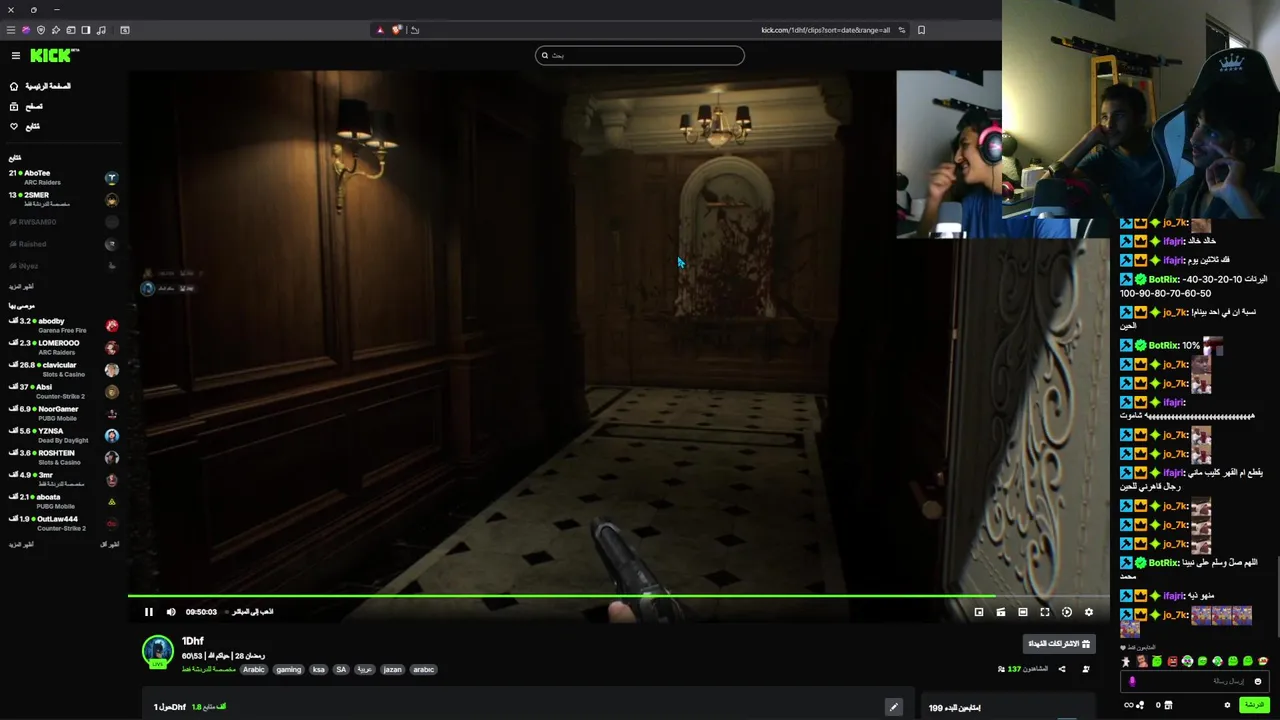Send message with the green chat button
The height and width of the screenshot is (720, 1280).
pyautogui.click(x=1254, y=705)
